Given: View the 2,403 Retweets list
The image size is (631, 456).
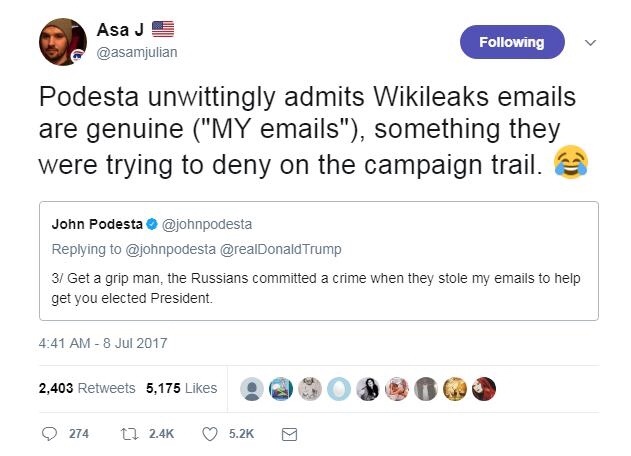Looking at the screenshot, I should [x=88, y=388].
